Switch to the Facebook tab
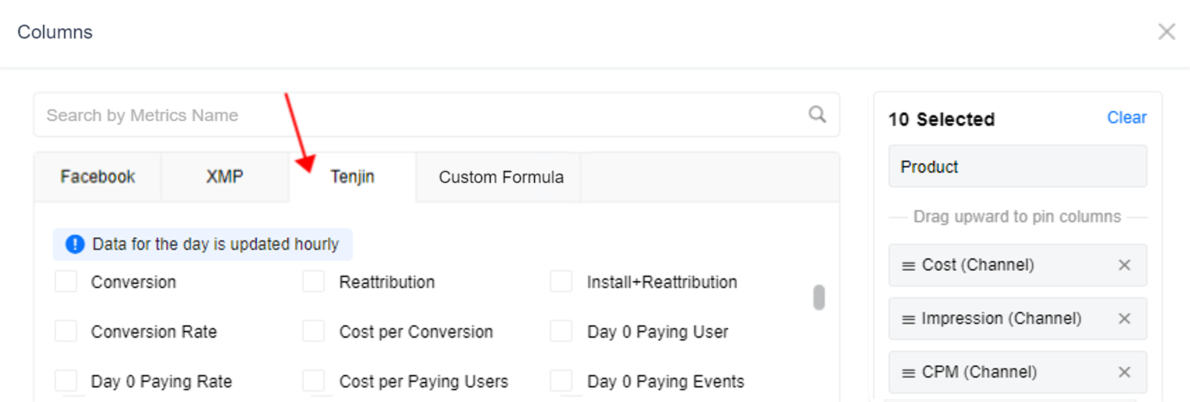The image size is (1190, 402). [98, 177]
